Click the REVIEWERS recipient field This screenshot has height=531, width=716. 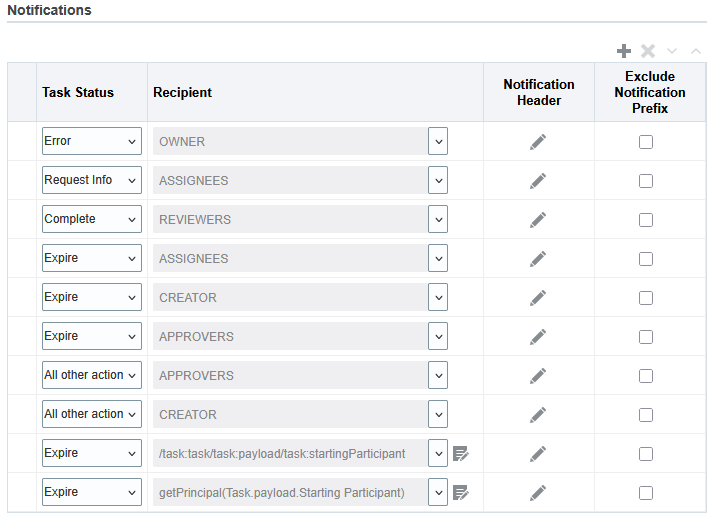tap(290, 219)
